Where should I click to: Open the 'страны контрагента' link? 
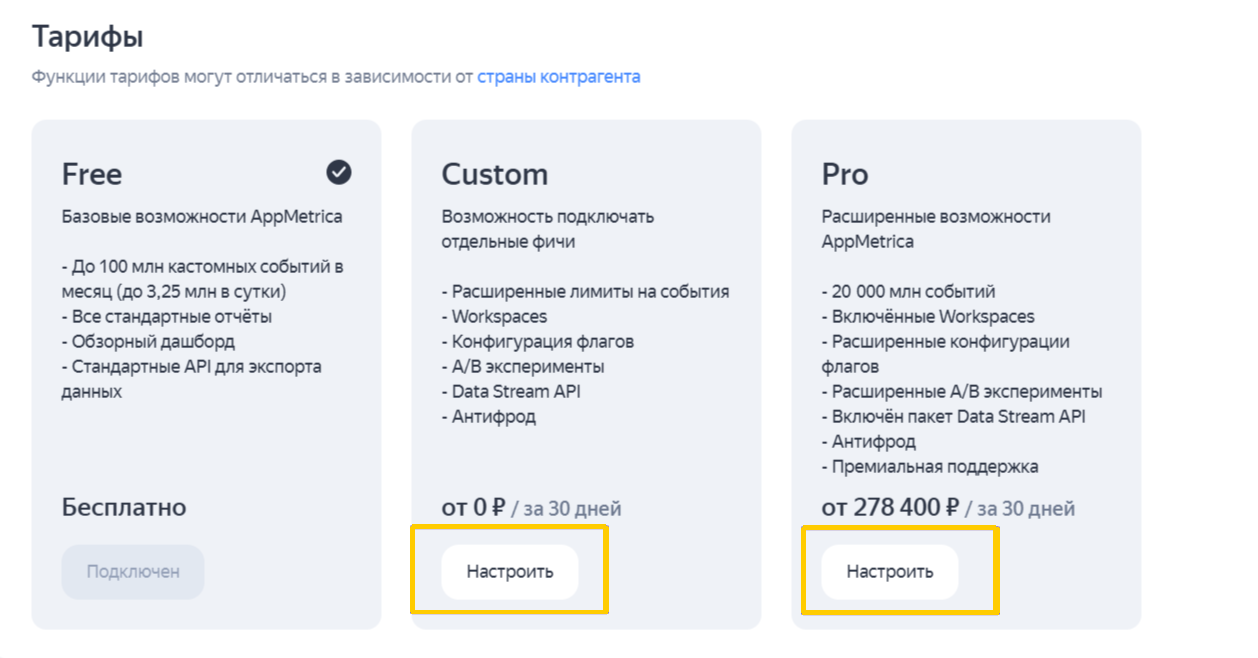click(558, 77)
